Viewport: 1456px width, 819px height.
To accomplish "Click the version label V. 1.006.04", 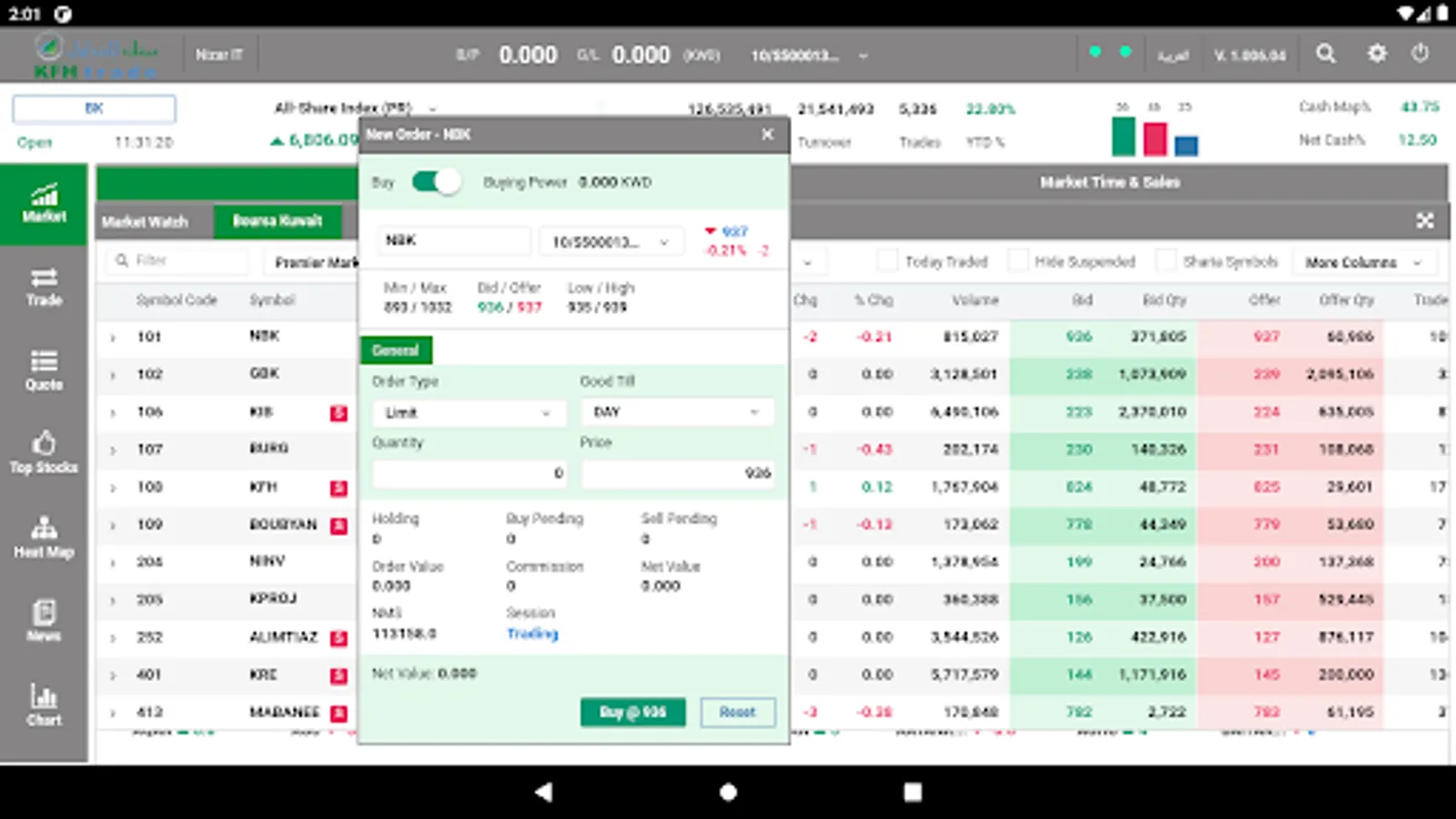I will click(1250, 56).
